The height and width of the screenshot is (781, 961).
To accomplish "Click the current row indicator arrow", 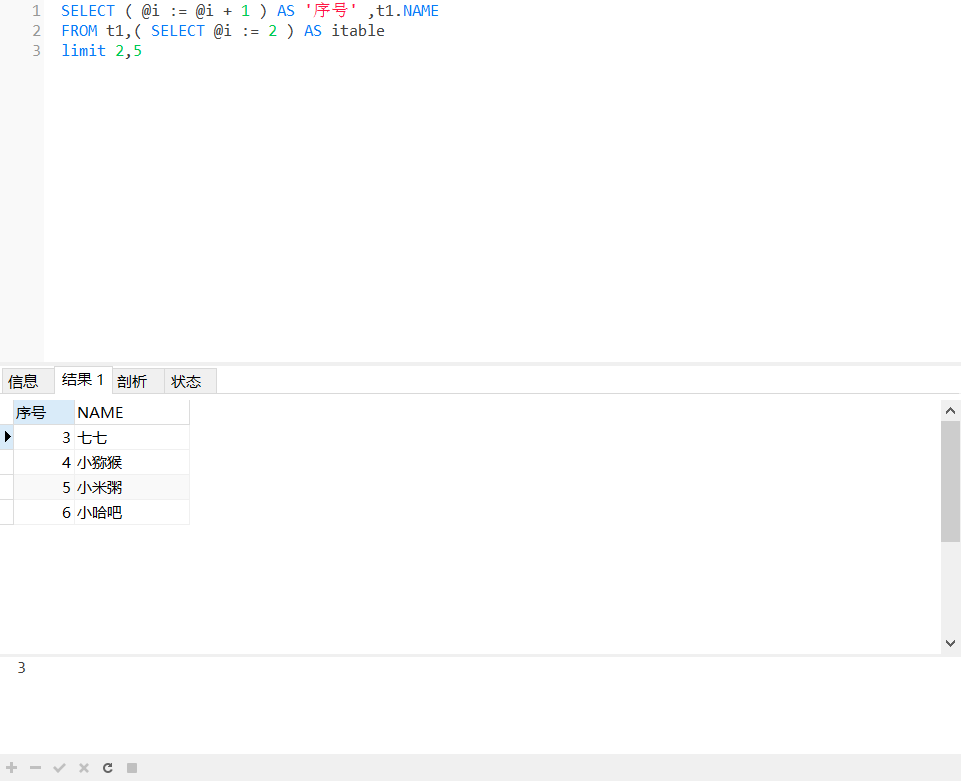I will 7,437.
